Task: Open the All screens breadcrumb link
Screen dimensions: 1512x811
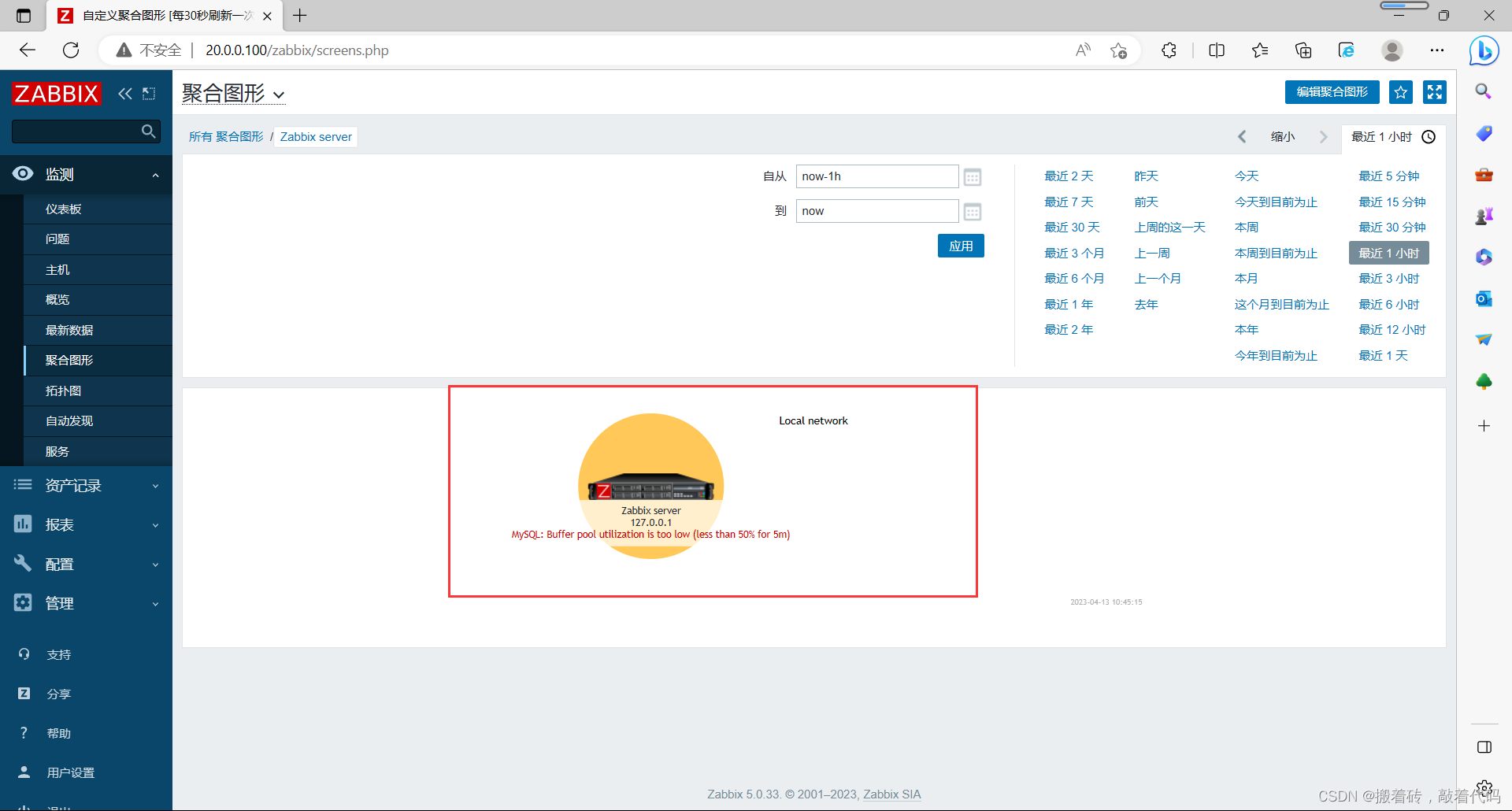Action: pos(226,137)
